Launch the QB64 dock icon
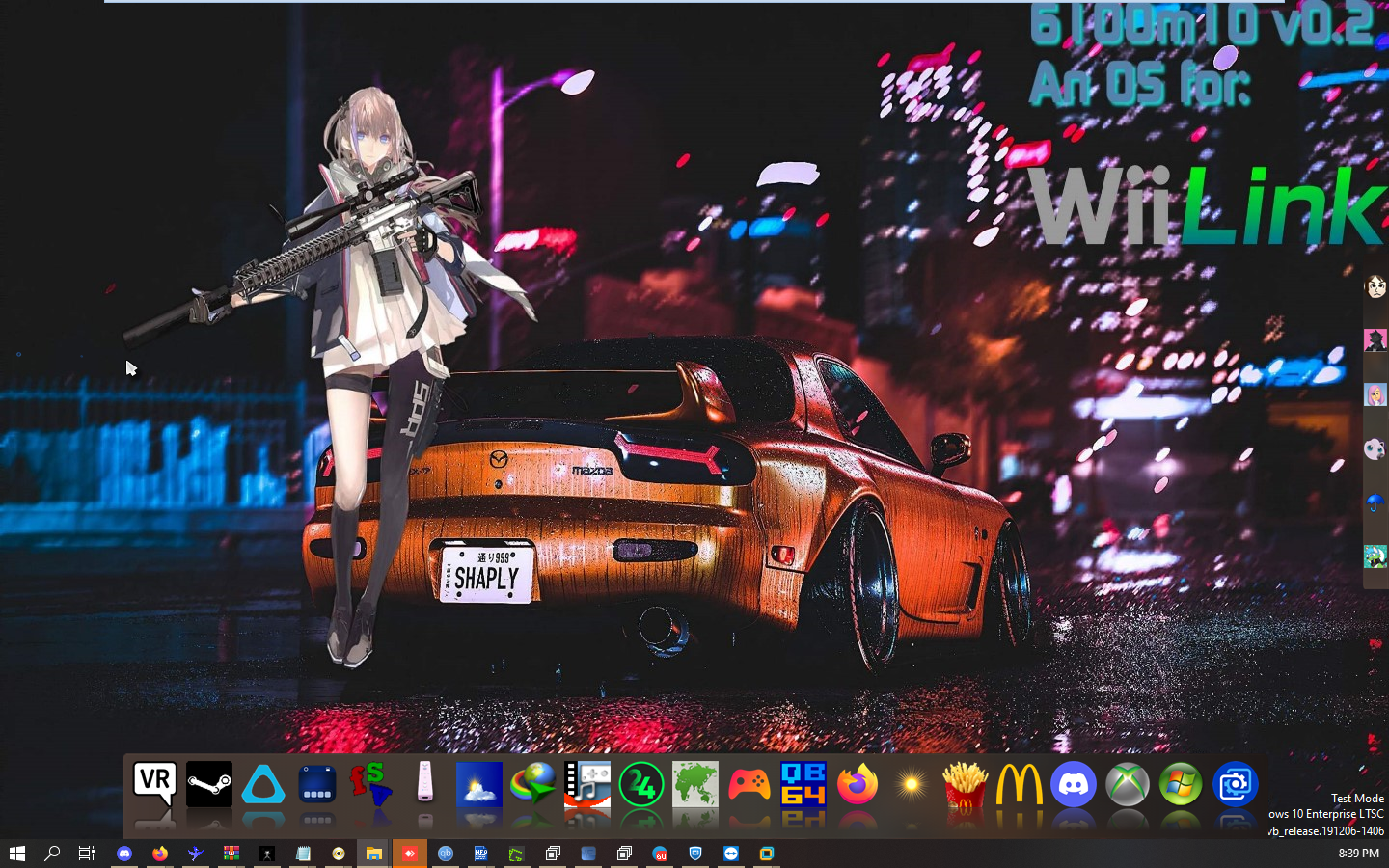Viewport: 1389px width, 868px height. pyautogui.click(x=803, y=784)
